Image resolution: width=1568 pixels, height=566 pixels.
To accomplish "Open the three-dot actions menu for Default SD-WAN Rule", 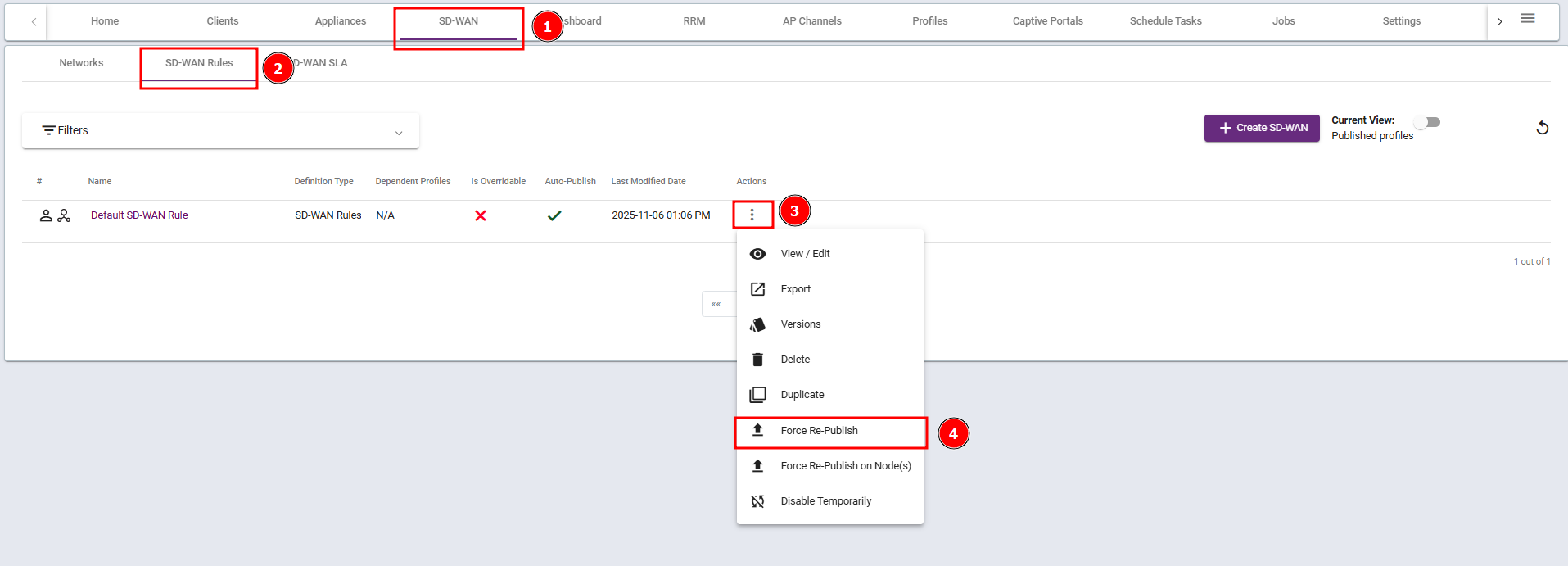I will (x=752, y=215).
